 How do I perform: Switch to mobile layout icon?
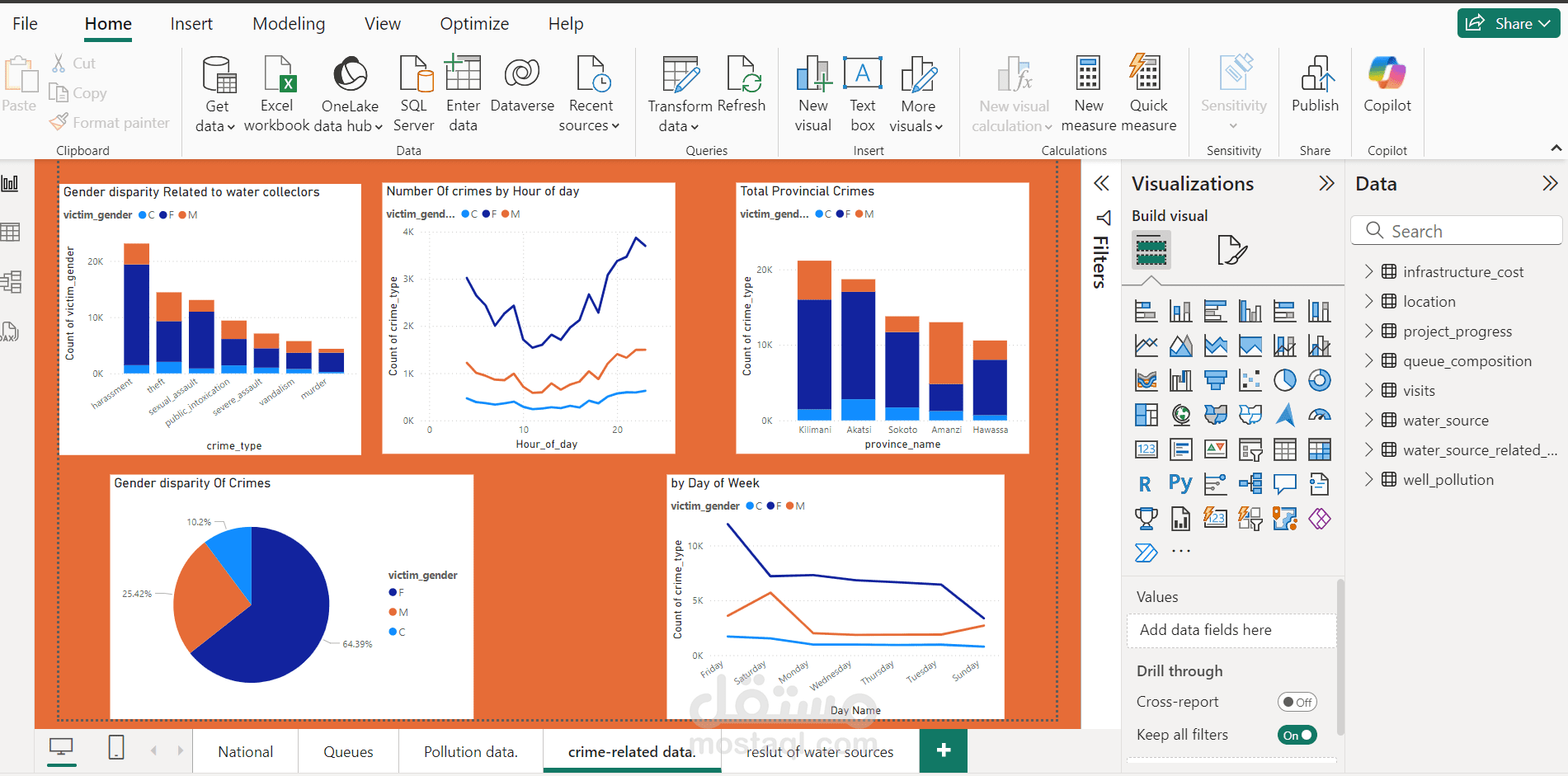tap(116, 748)
